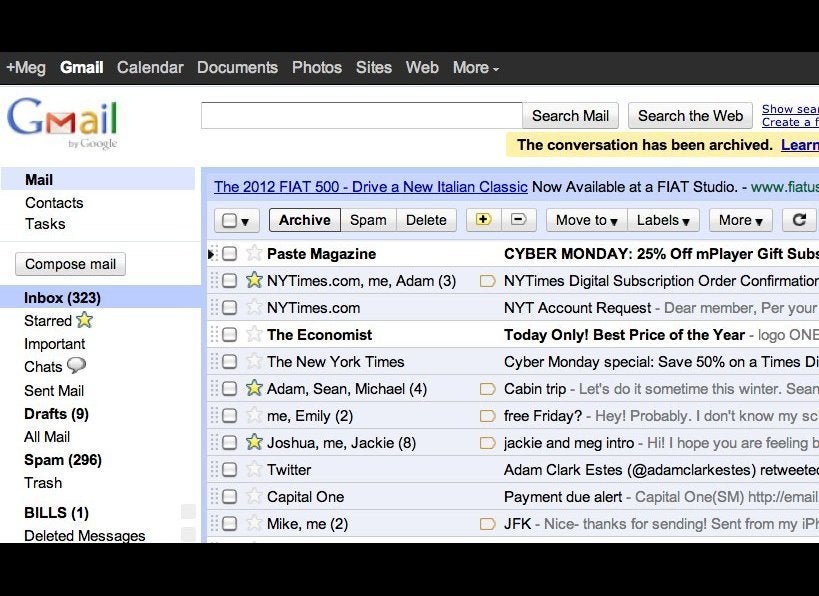Click the +Meg profile link

(x=26, y=67)
